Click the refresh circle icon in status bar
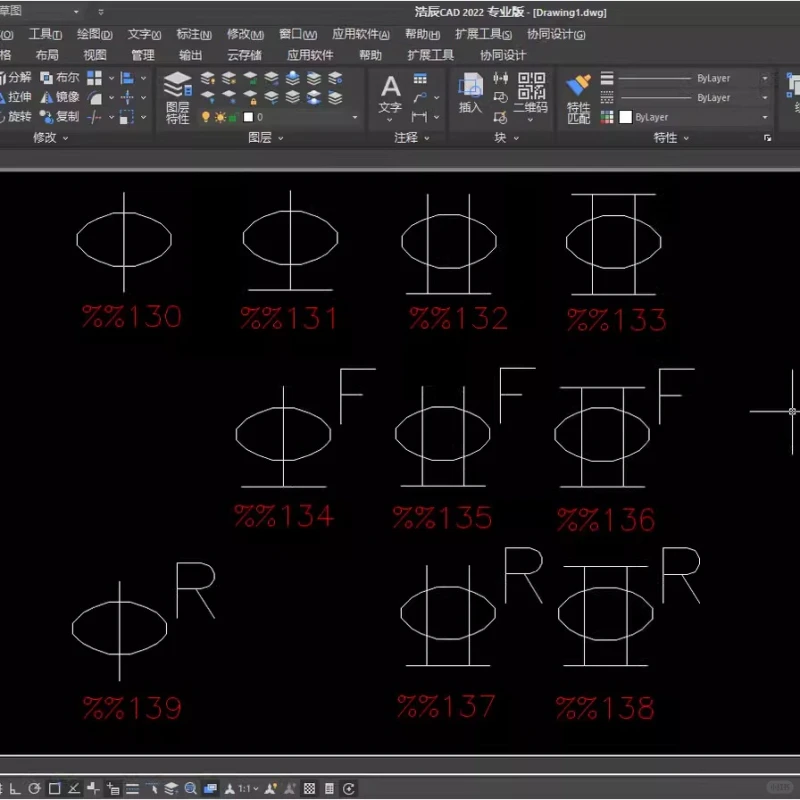Image resolution: width=800 pixels, height=800 pixels. pos(349,789)
